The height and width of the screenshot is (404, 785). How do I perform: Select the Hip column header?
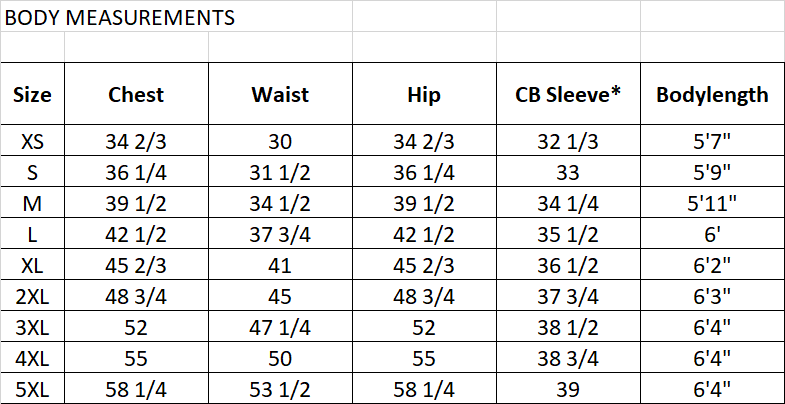pos(424,95)
